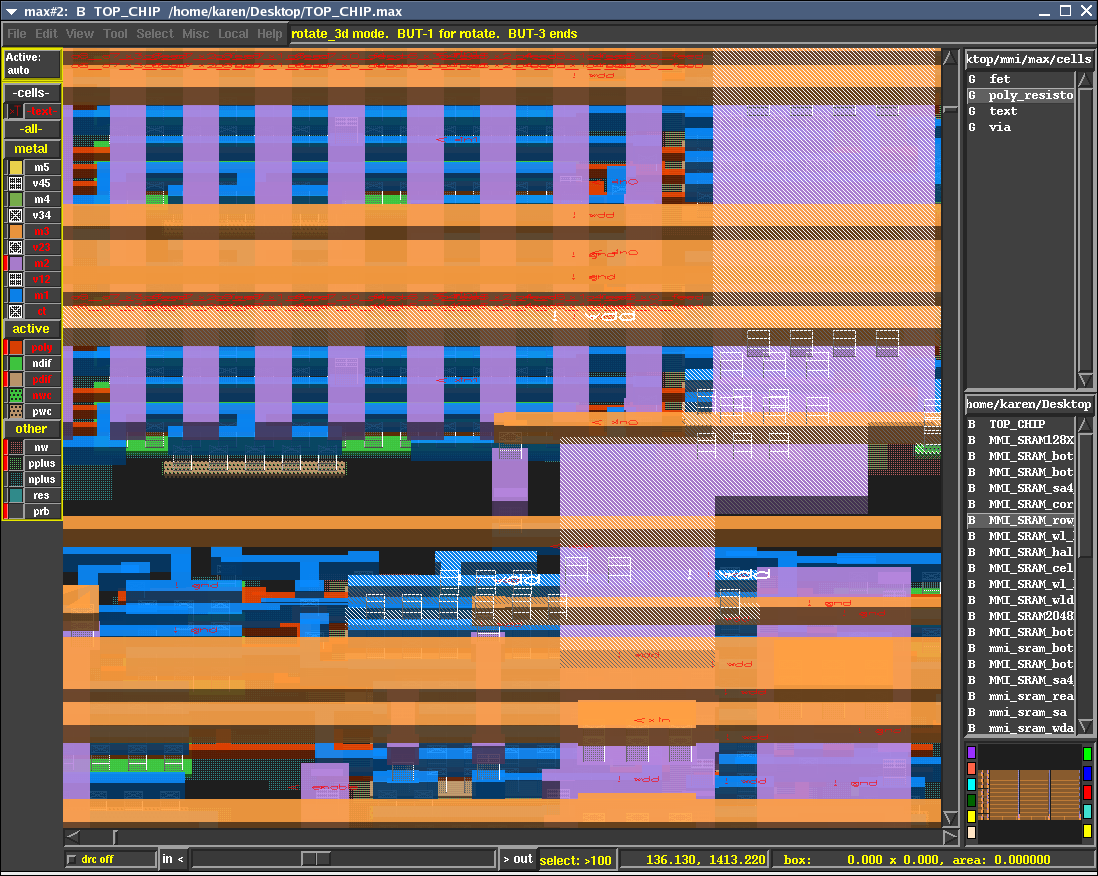Select the v45 via layer icon
Image resolution: width=1098 pixels, height=876 pixels.
pyautogui.click(x=15, y=184)
